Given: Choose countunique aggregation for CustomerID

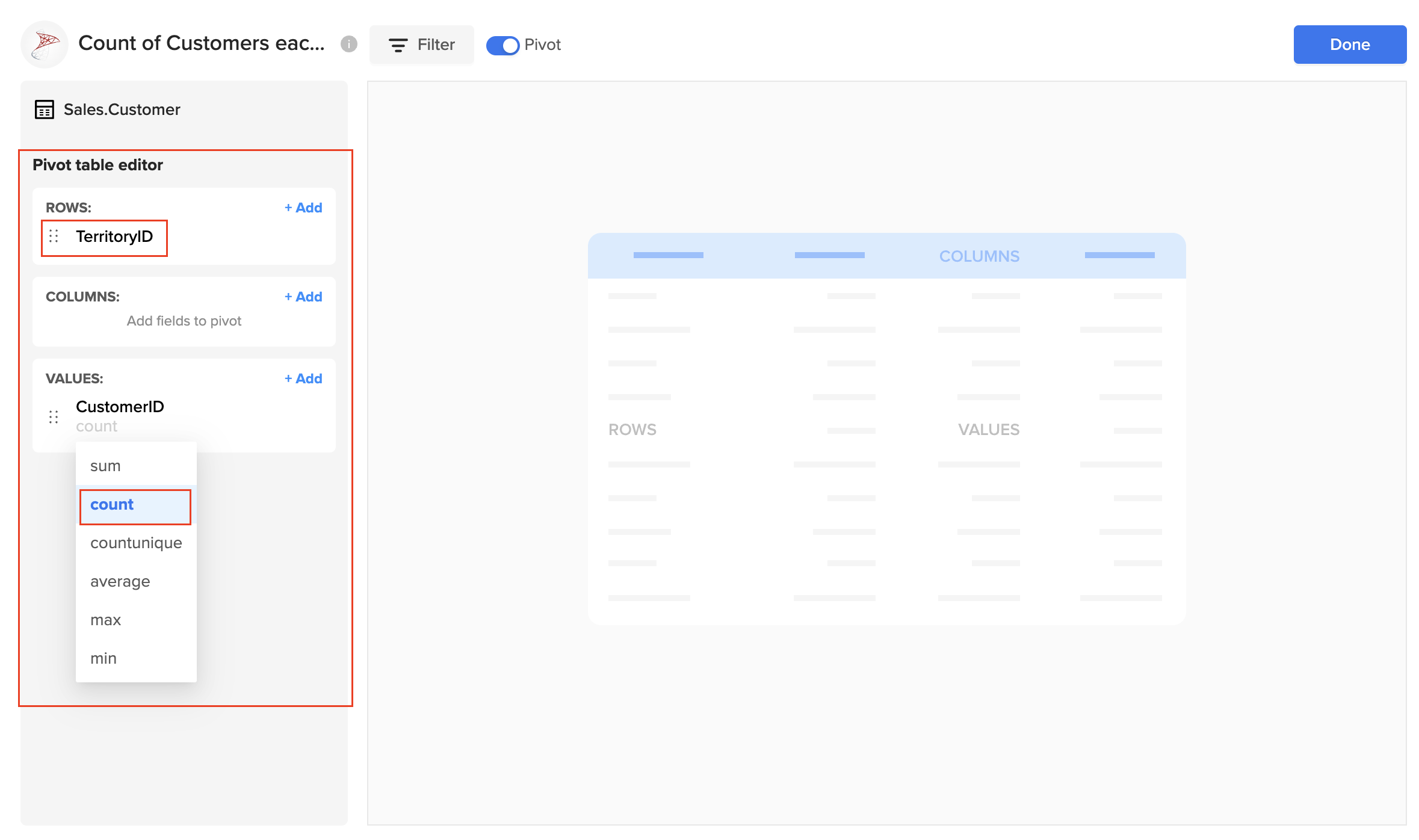Looking at the screenshot, I should [136, 543].
